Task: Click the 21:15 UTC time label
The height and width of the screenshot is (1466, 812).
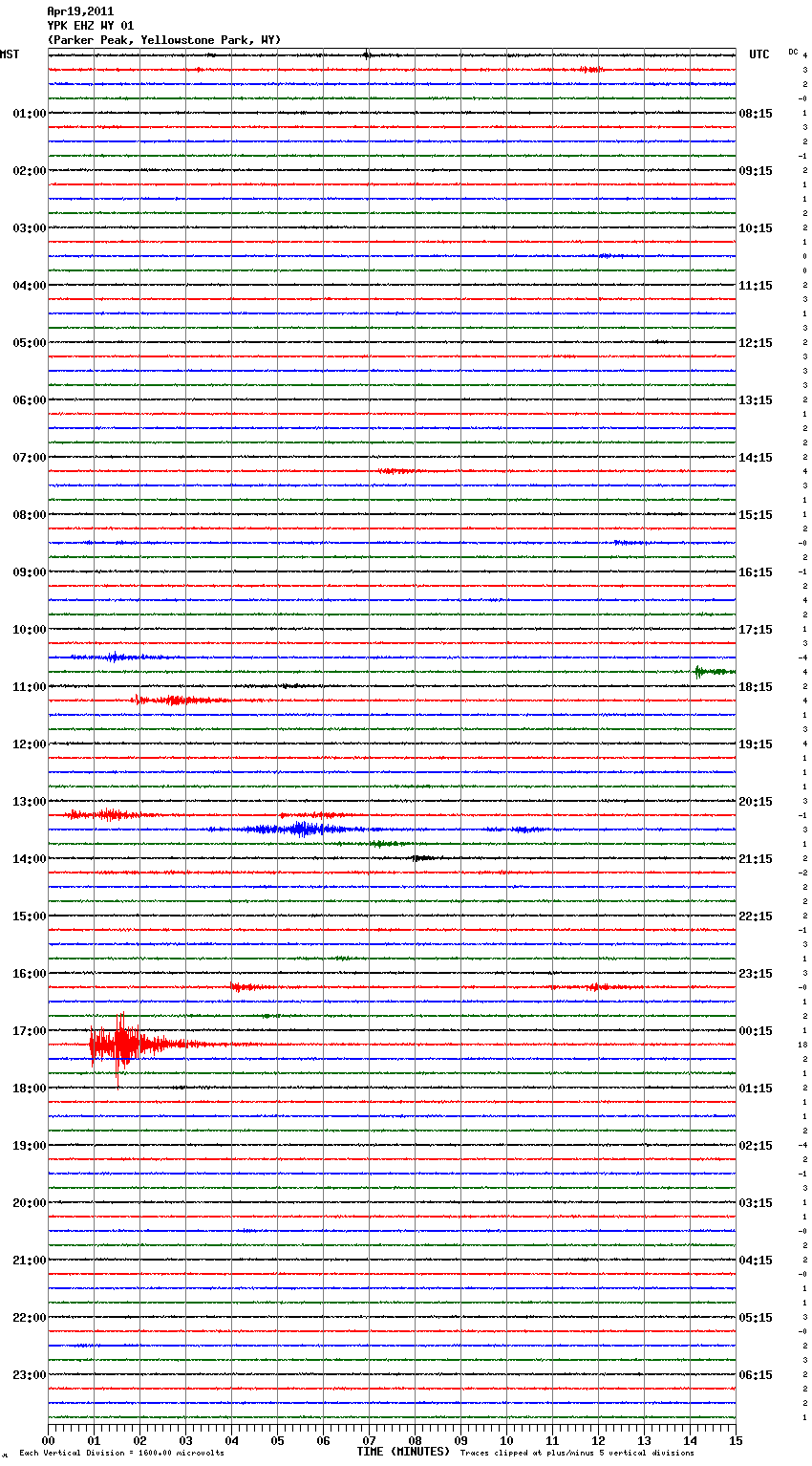Action: 756,859
